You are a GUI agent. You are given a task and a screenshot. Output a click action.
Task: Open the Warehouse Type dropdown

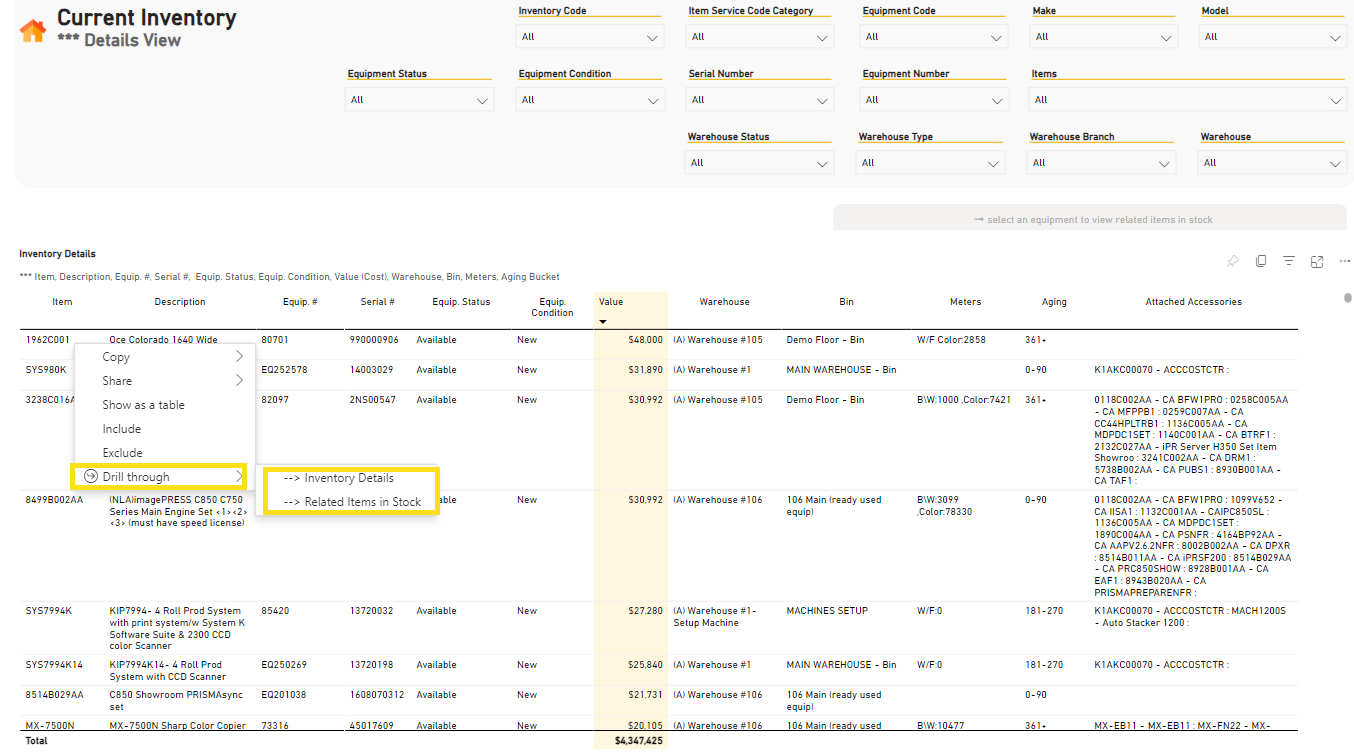[x=931, y=163]
